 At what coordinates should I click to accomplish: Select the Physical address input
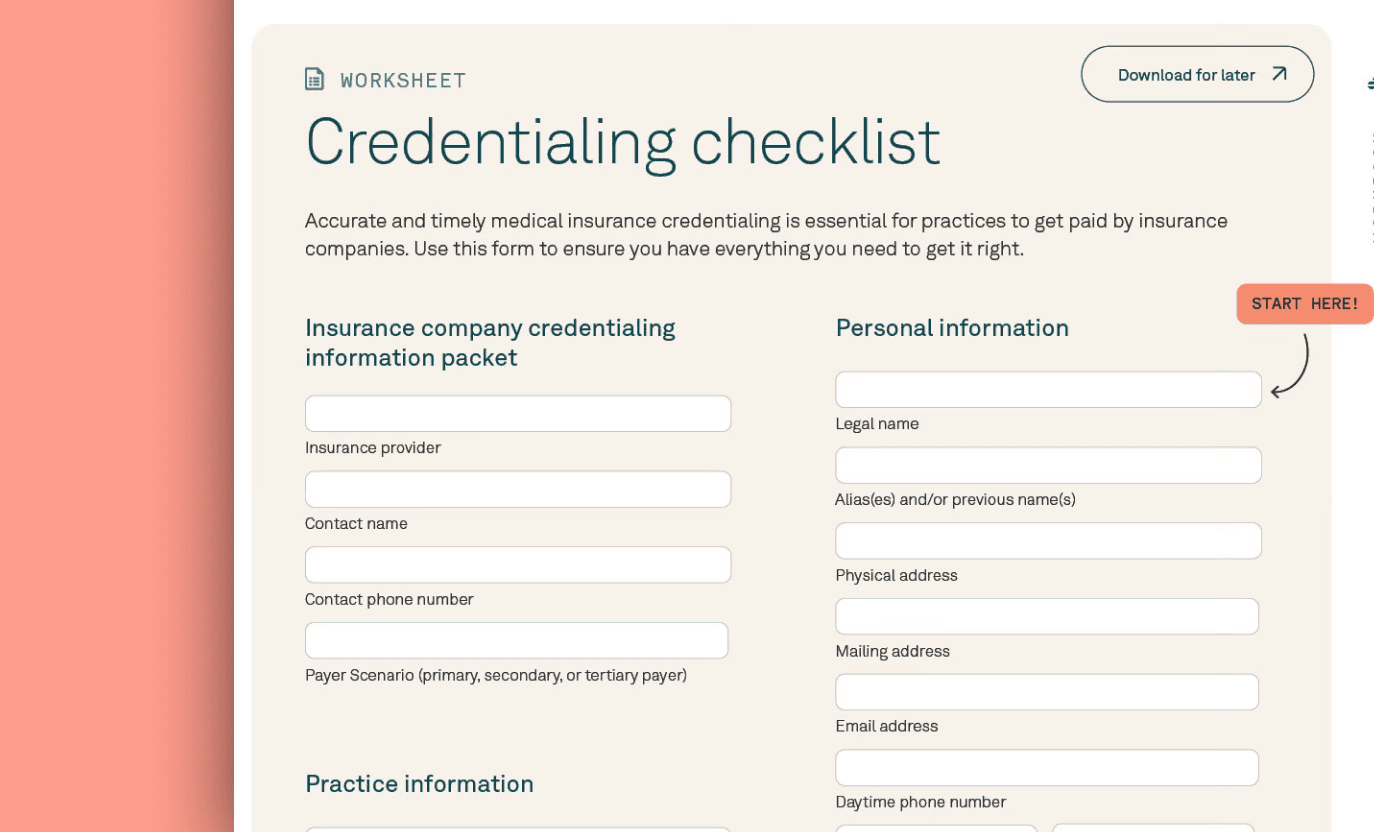pyautogui.click(x=1047, y=541)
